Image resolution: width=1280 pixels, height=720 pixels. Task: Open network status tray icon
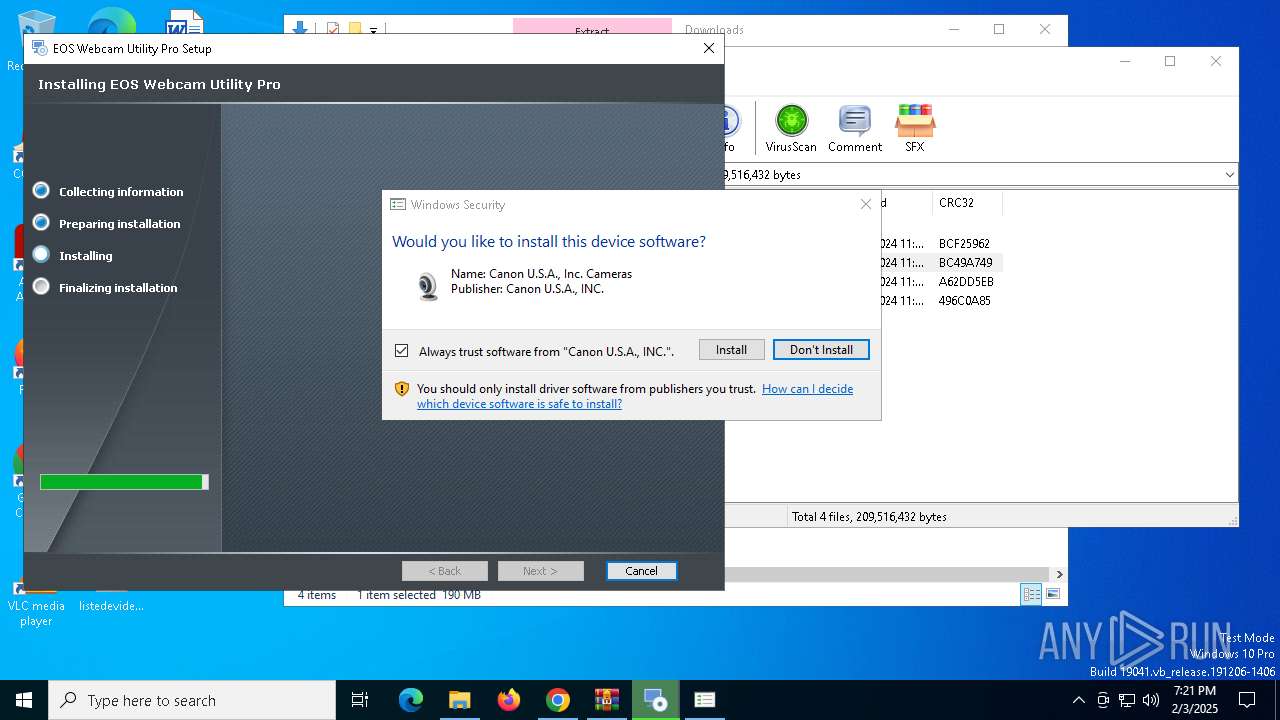1127,700
